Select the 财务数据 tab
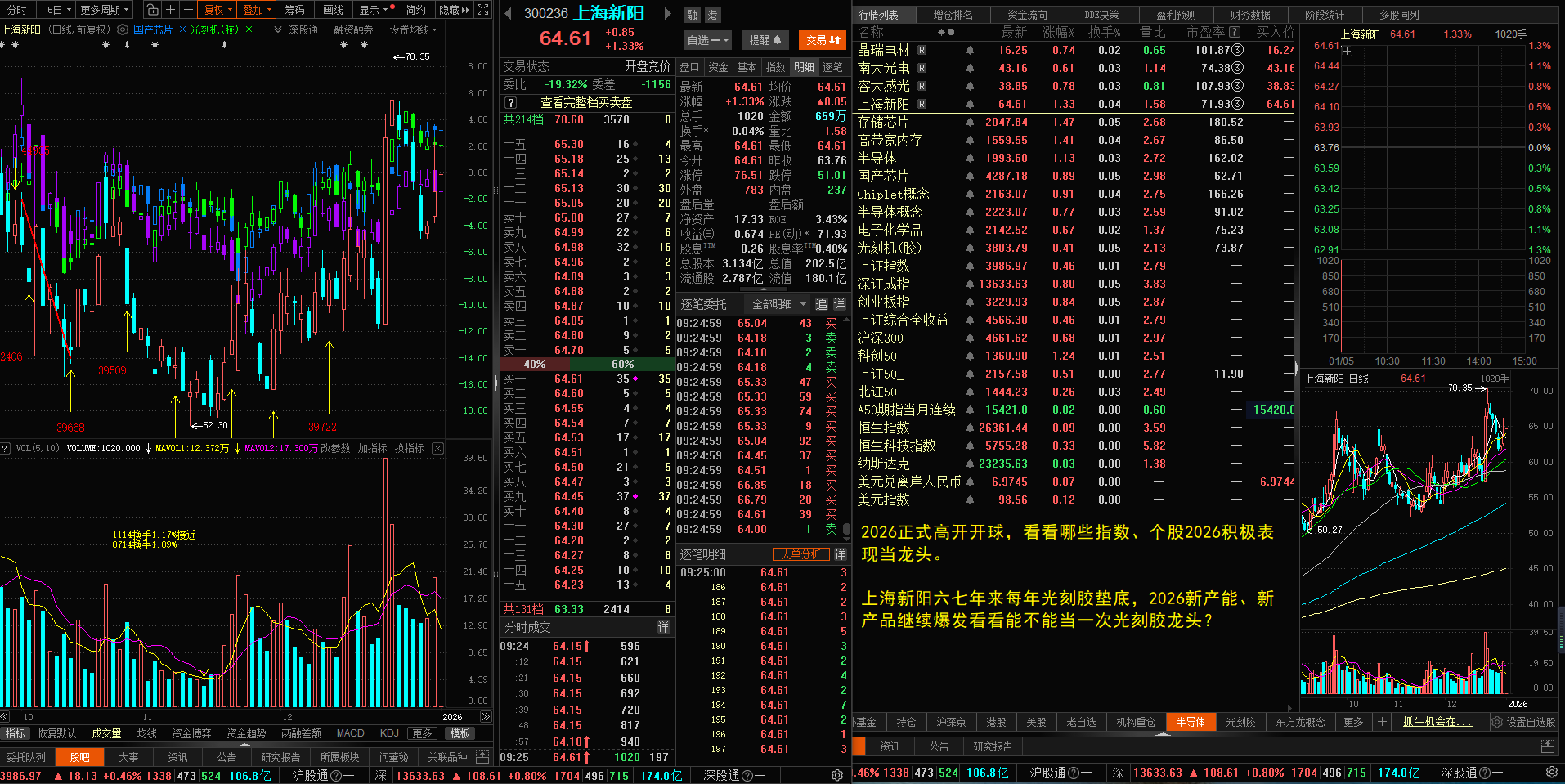Viewport: 1565px width, 784px height. point(1250,15)
